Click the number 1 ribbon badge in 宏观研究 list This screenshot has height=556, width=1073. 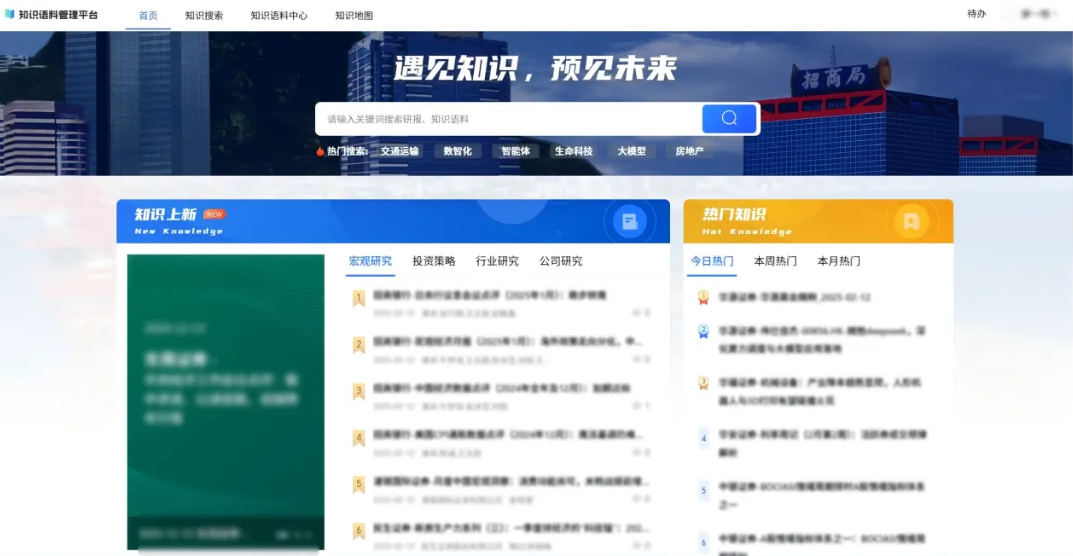(358, 298)
